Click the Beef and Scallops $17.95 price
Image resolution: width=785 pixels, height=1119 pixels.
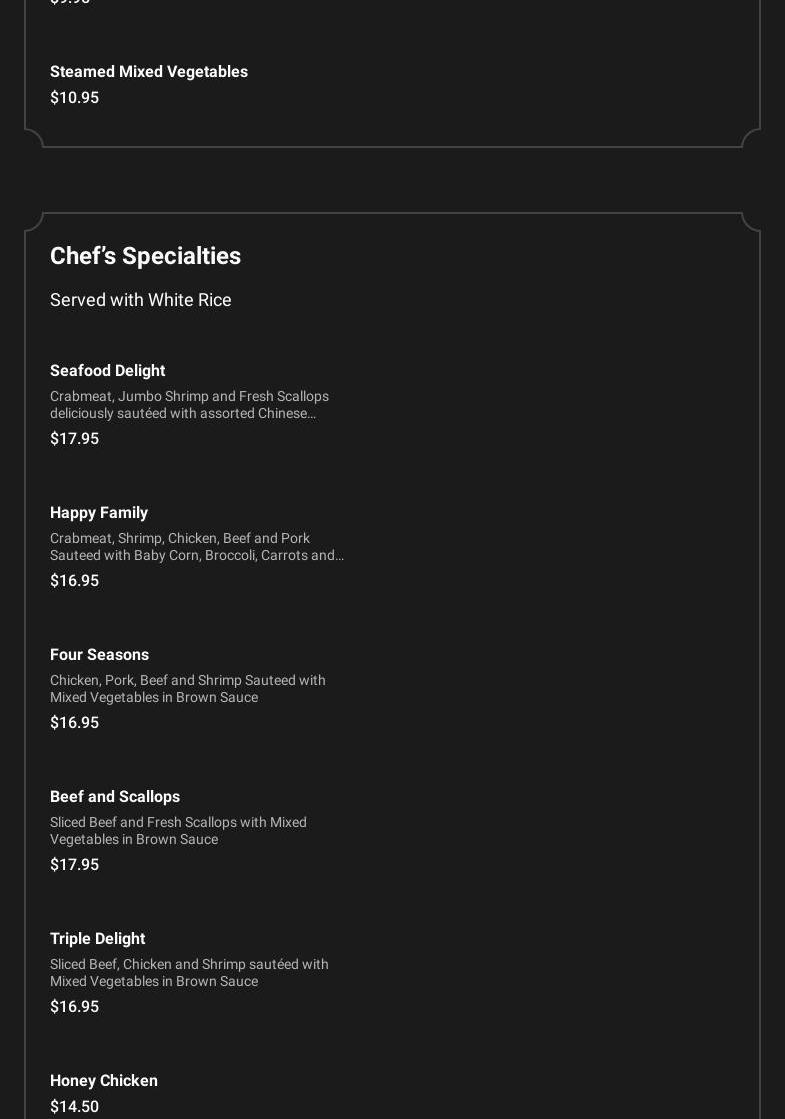(x=74, y=865)
